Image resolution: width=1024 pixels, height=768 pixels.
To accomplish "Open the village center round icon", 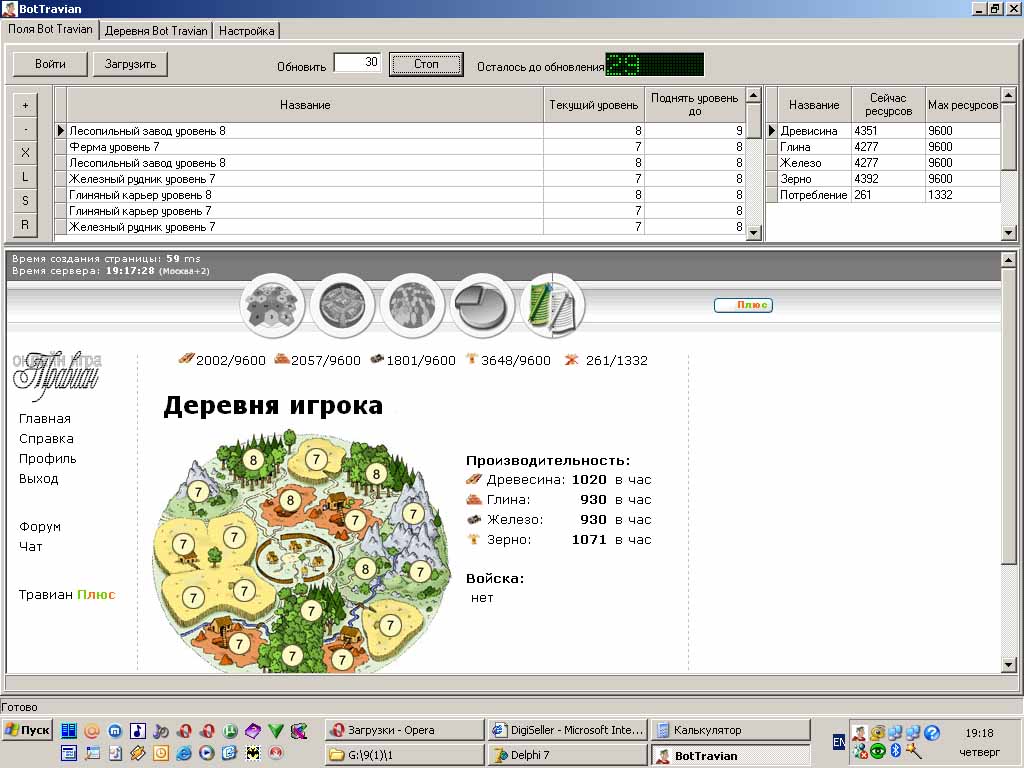I will click(x=343, y=305).
